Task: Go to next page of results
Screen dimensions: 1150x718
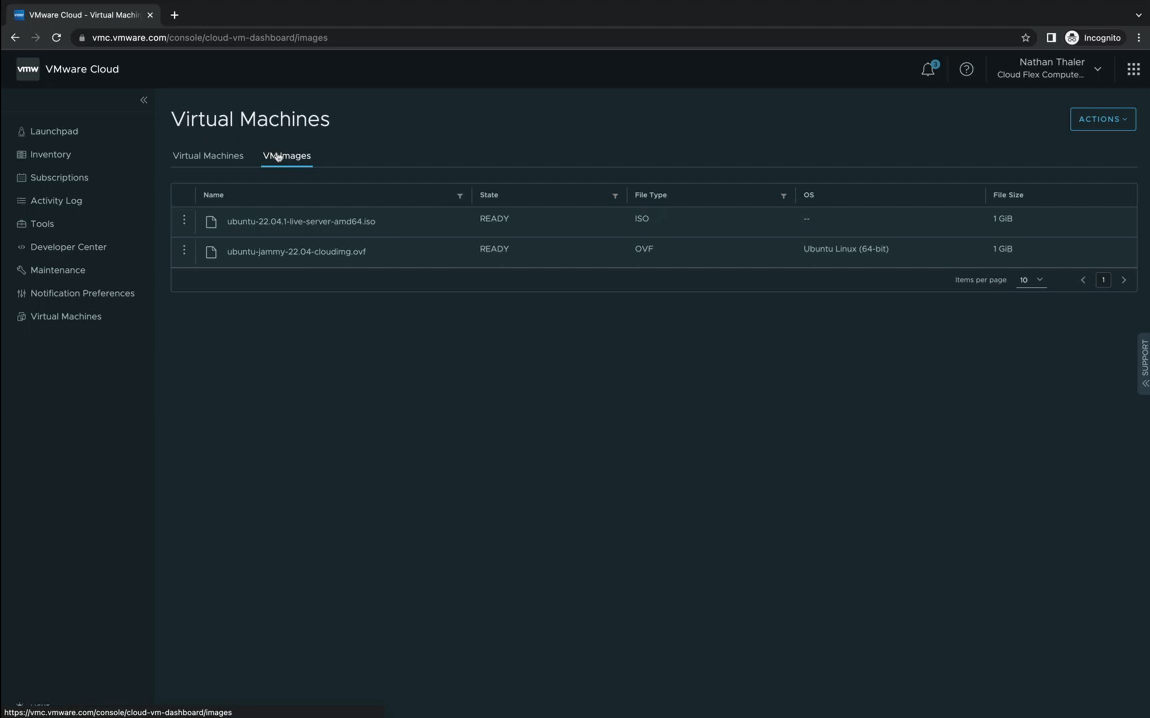Action: [x=1124, y=280]
